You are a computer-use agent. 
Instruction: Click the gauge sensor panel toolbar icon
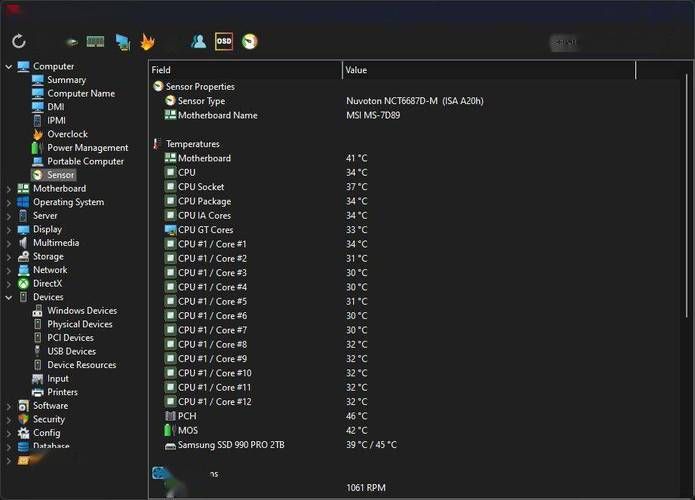click(250, 41)
